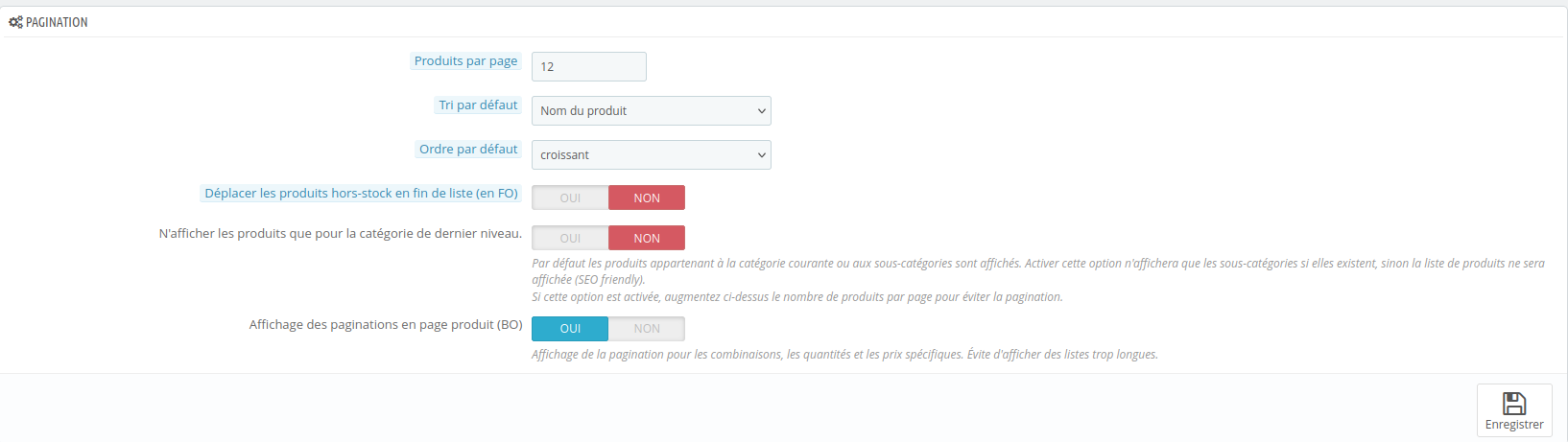Viewport: 1568px width, 442px height.
Task: Click the 'Ordre par défaut' label
Action: pos(468,149)
